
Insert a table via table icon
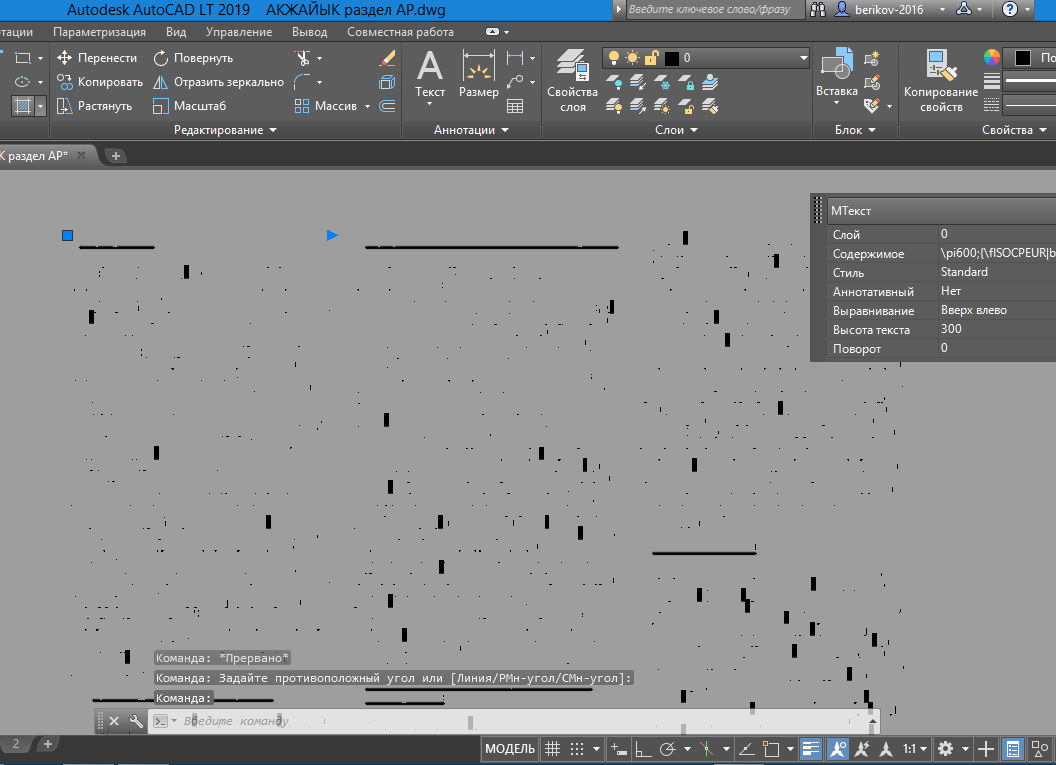coord(515,106)
